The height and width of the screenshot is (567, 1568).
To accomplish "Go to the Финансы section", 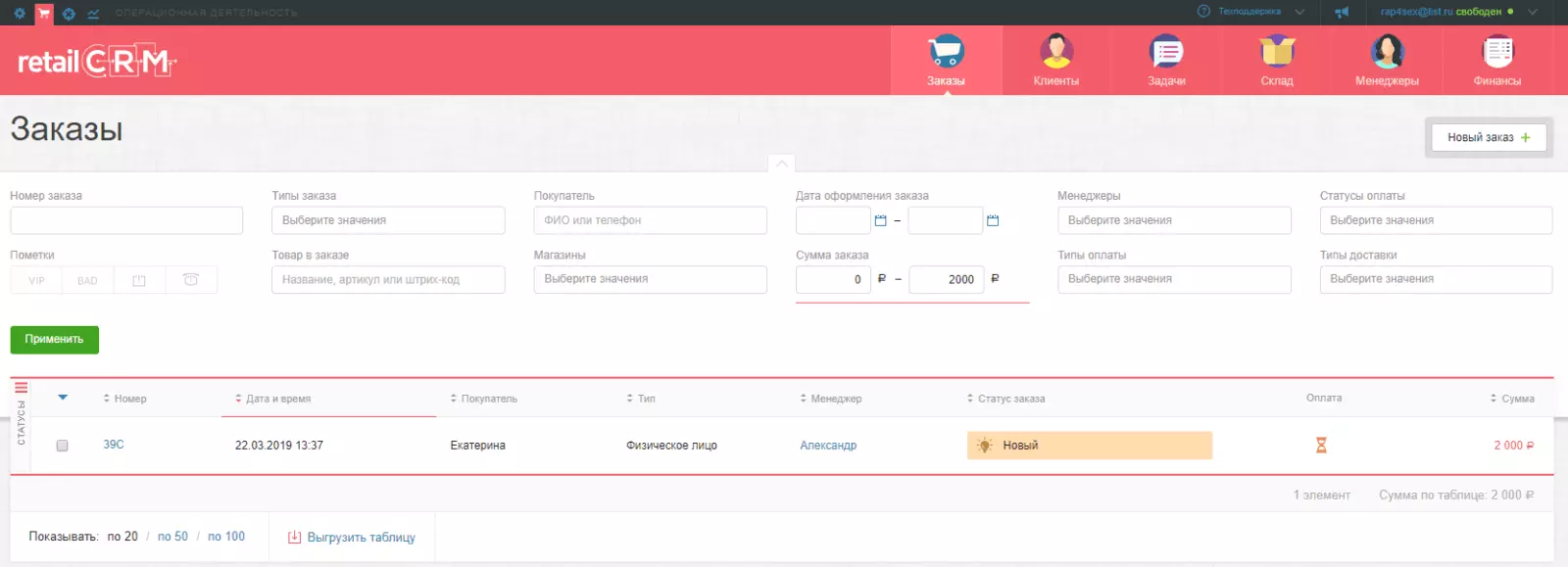I will coord(1497,60).
